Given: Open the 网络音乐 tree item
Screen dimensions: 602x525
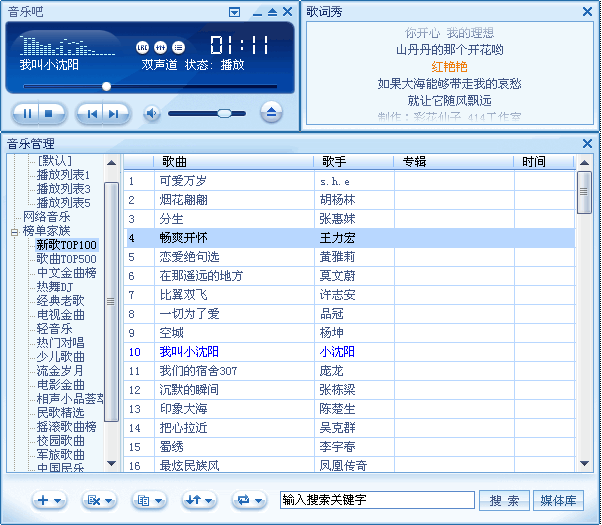Looking at the screenshot, I should click(x=46, y=217).
